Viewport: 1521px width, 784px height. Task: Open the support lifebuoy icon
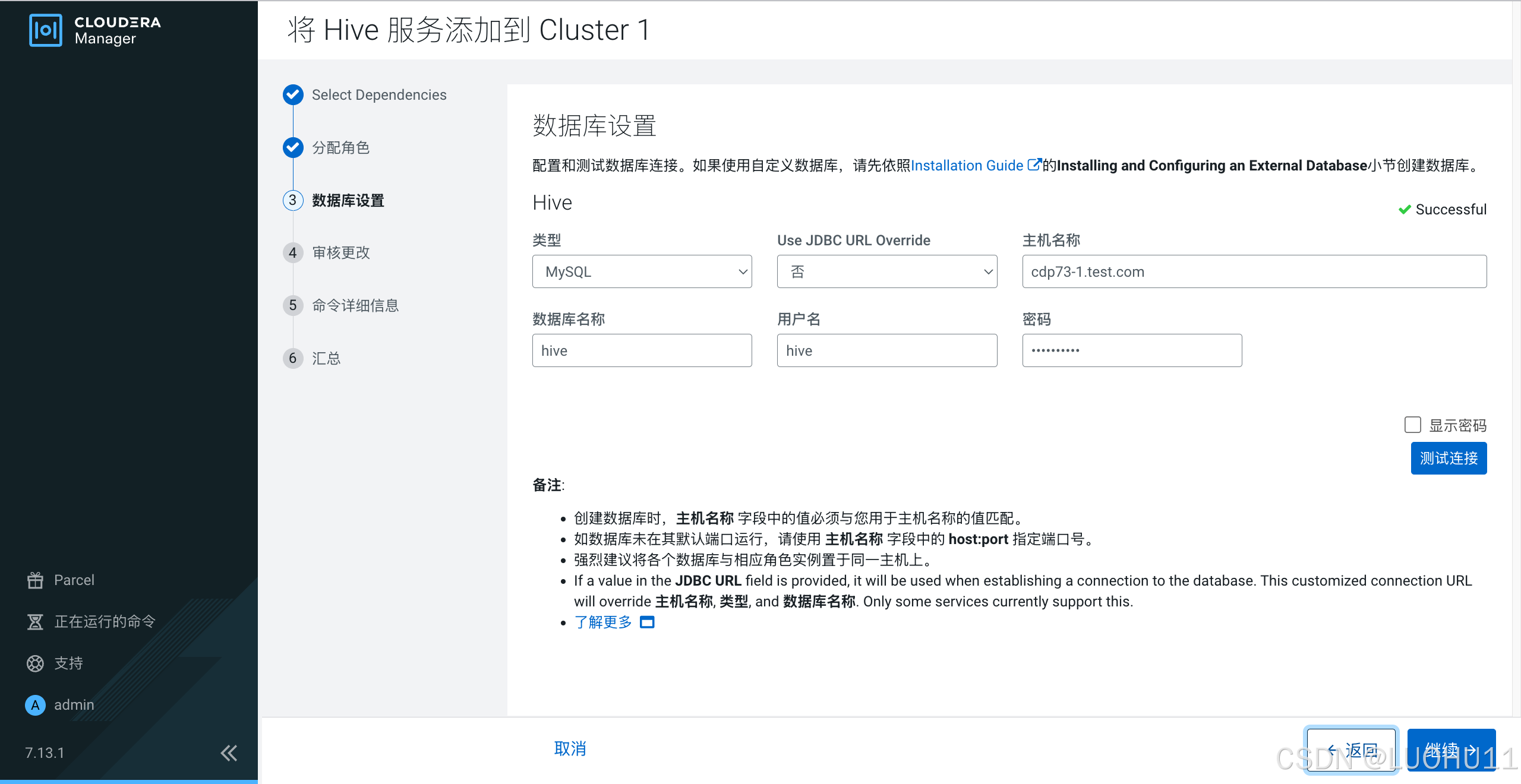click(x=35, y=663)
